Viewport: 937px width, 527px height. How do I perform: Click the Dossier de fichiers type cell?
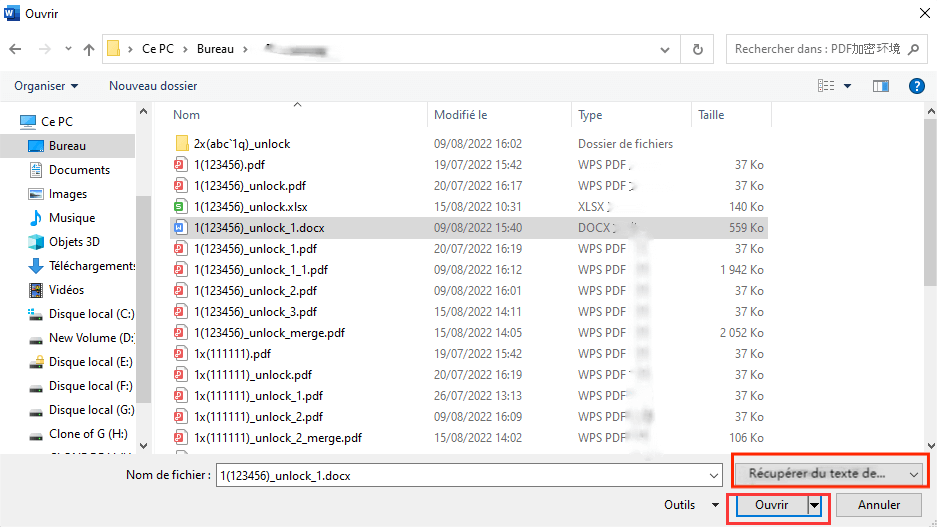tap(625, 144)
